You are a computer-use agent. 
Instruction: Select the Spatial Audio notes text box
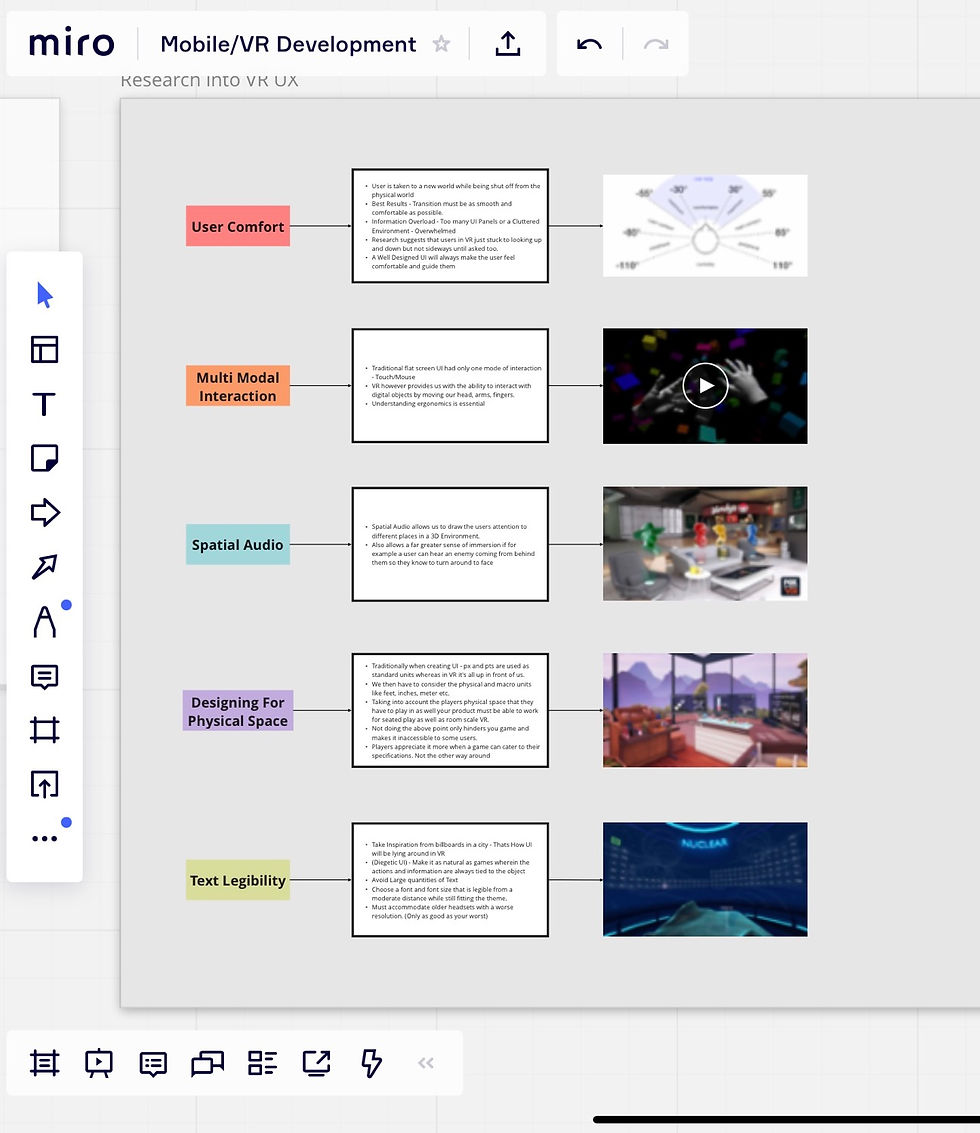pos(450,544)
